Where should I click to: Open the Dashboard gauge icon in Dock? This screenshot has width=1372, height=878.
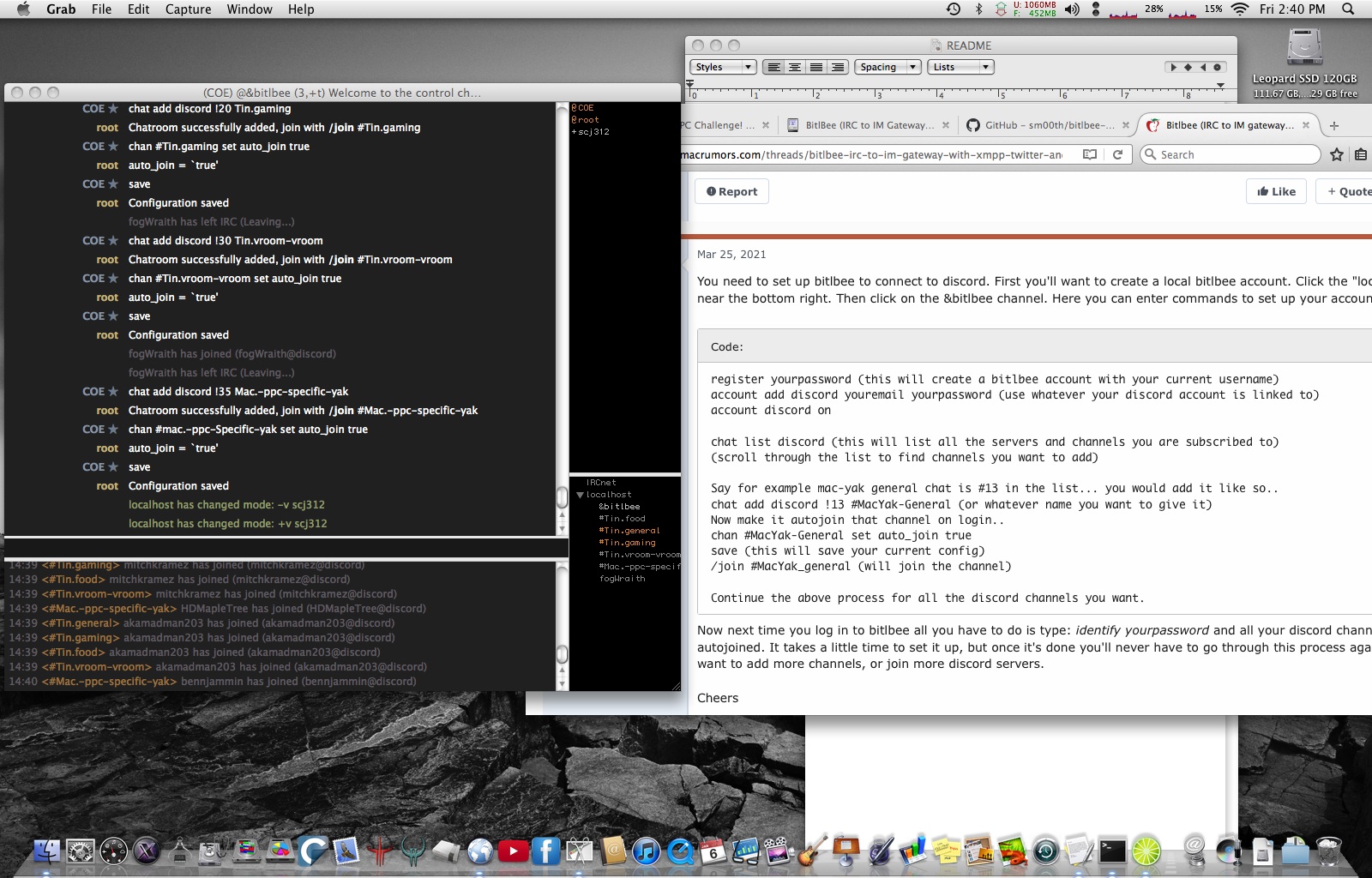113,851
